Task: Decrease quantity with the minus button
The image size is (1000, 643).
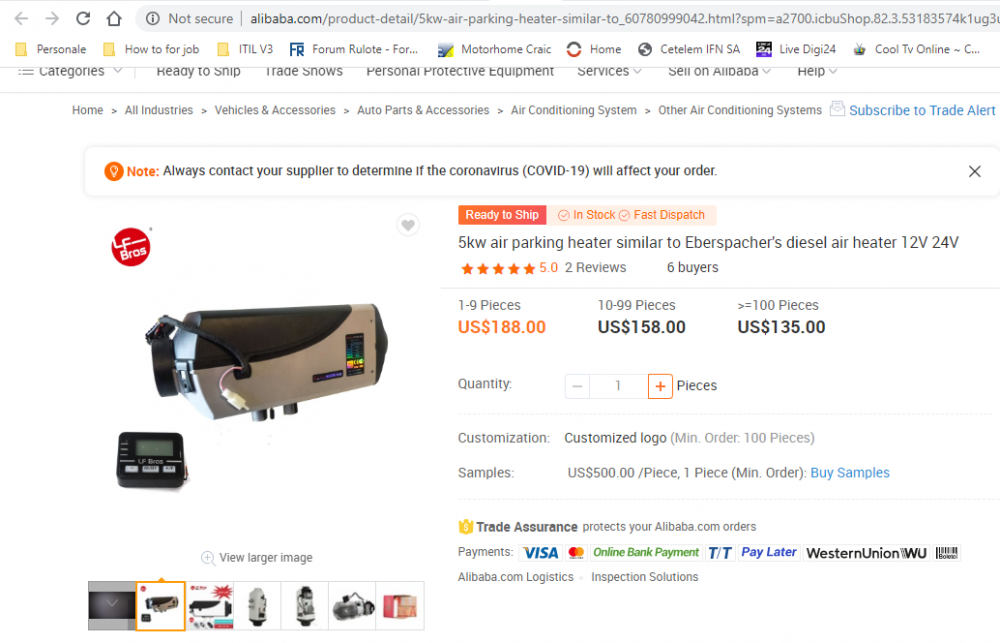Action: tap(577, 386)
